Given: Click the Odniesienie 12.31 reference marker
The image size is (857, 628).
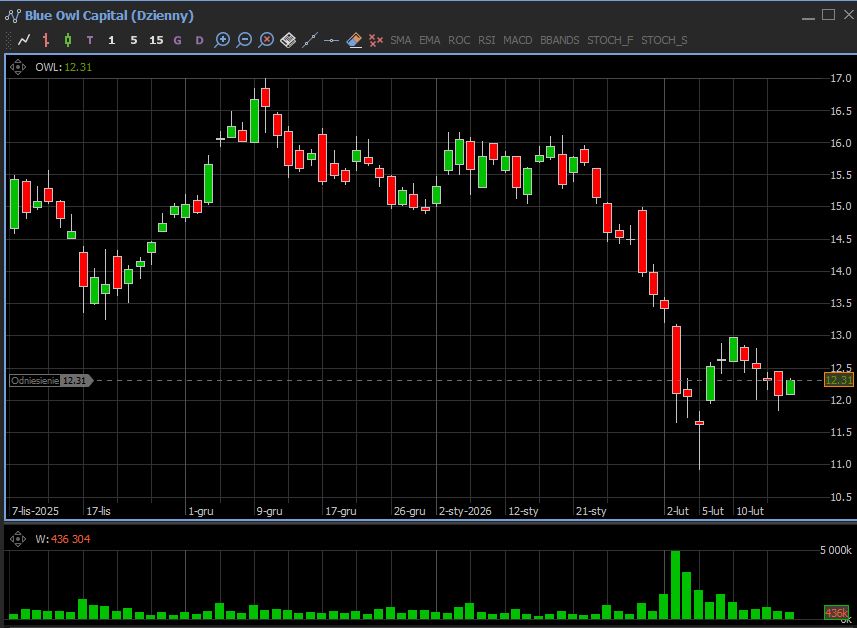Looking at the screenshot, I should (50, 380).
